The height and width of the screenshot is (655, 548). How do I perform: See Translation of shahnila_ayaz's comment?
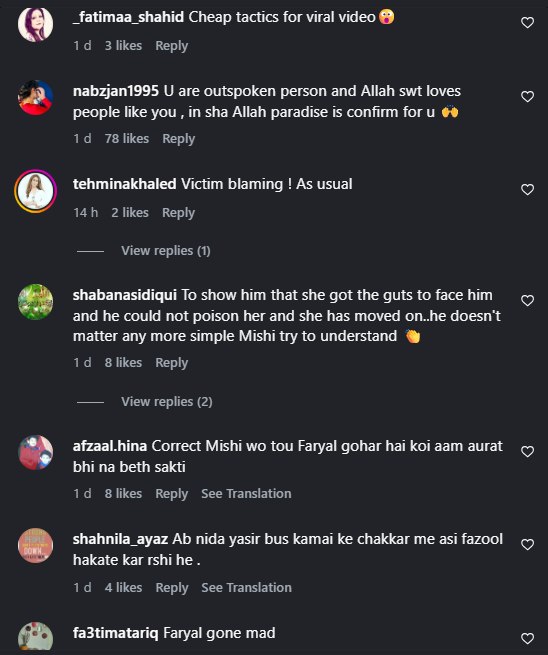(246, 588)
